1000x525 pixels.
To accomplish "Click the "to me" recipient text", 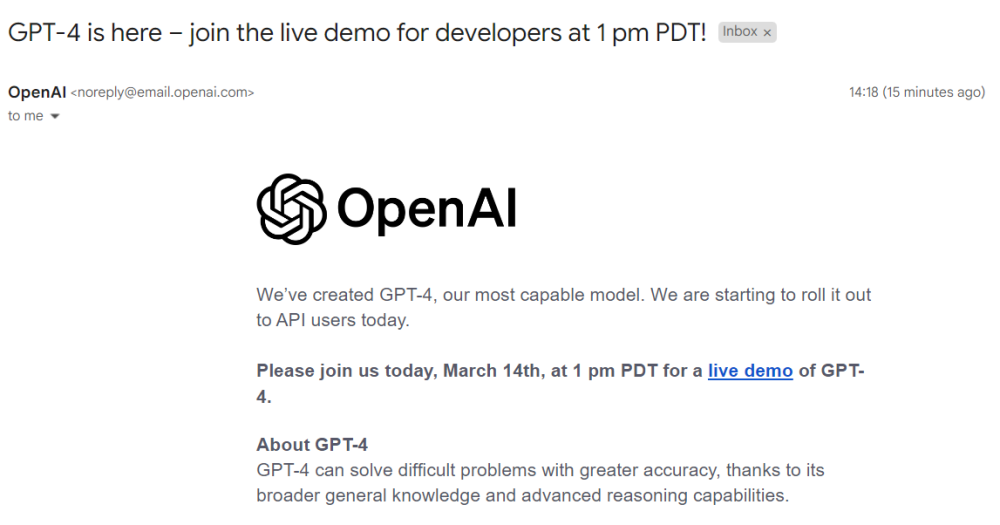I will click(x=26, y=116).
